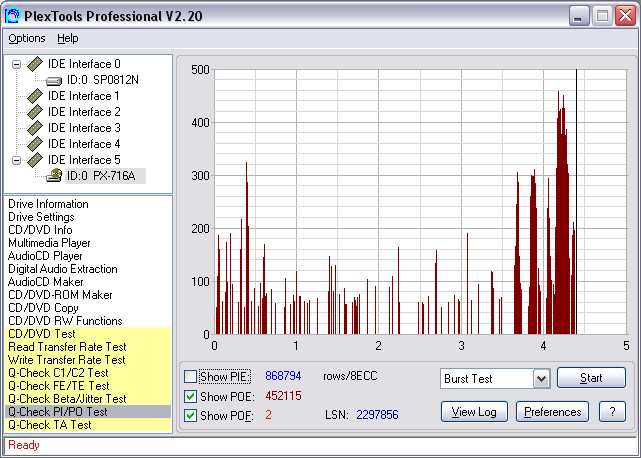Close the PlexTools Professional window
The image size is (641, 458).
[x=625, y=16]
